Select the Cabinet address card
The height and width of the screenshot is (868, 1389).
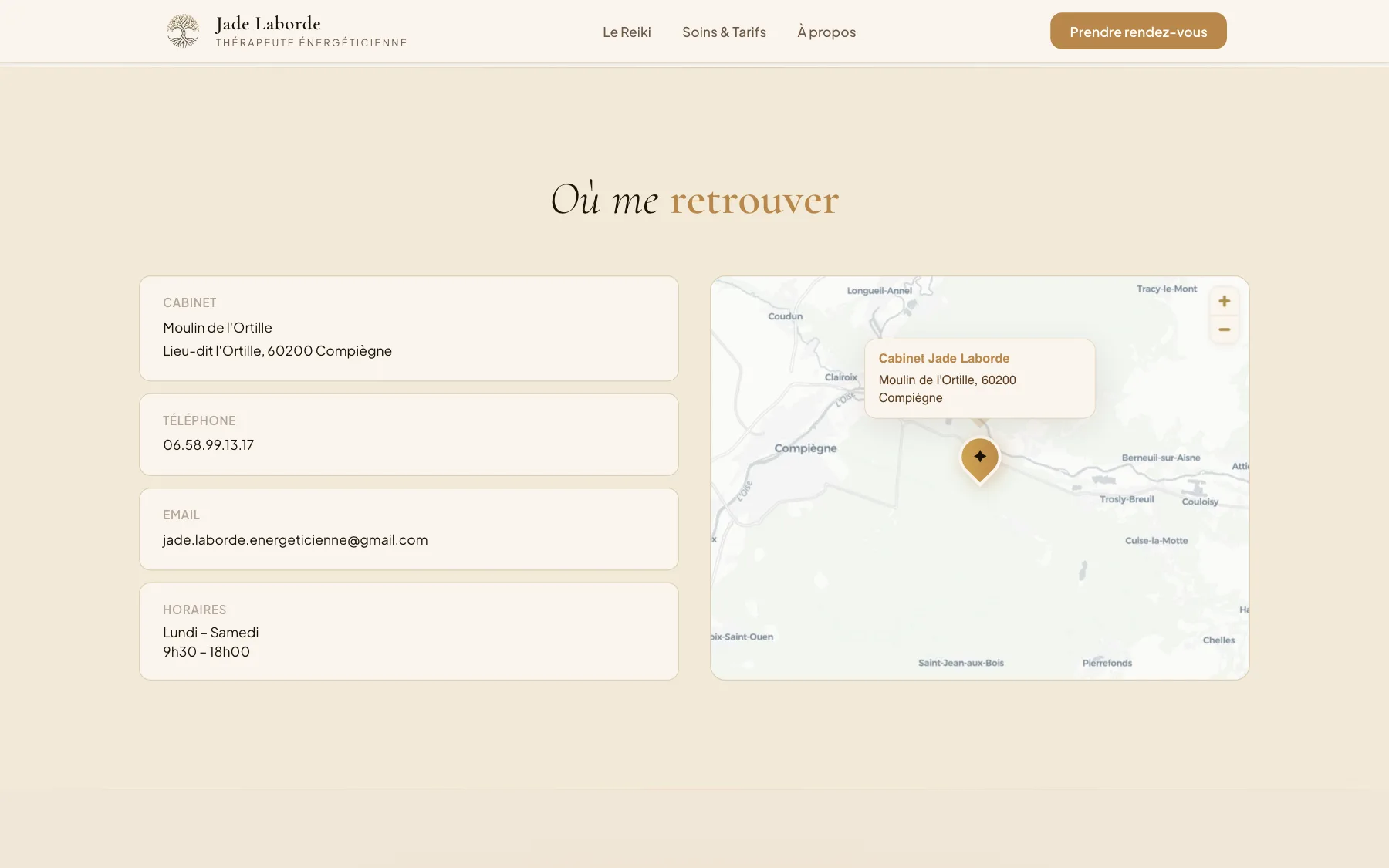409,328
